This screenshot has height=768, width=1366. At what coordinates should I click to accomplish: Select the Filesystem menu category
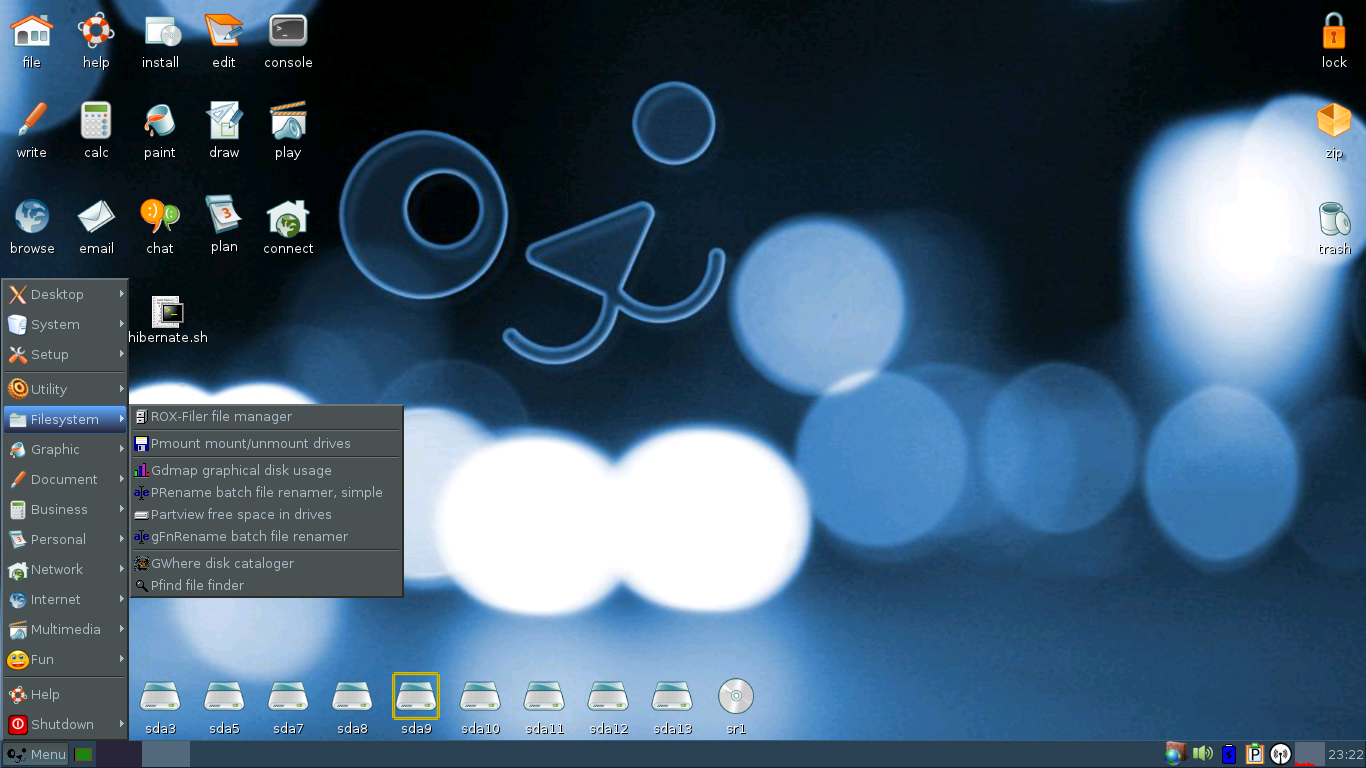tap(66, 419)
